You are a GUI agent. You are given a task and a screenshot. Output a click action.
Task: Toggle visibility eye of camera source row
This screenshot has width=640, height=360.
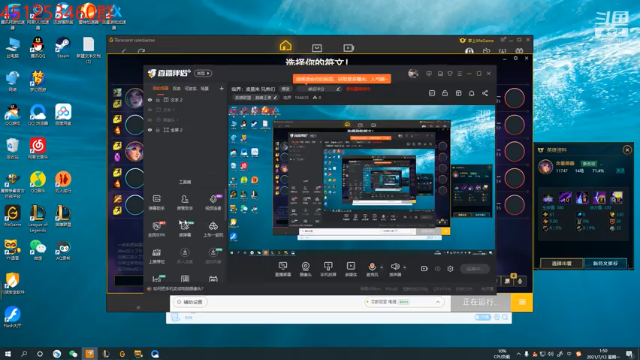coord(150,120)
